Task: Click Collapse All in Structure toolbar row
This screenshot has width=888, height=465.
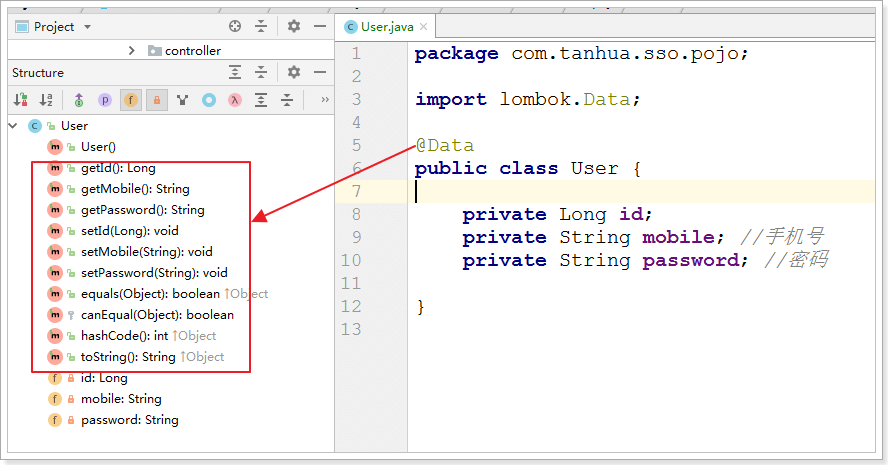Action: (287, 100)
